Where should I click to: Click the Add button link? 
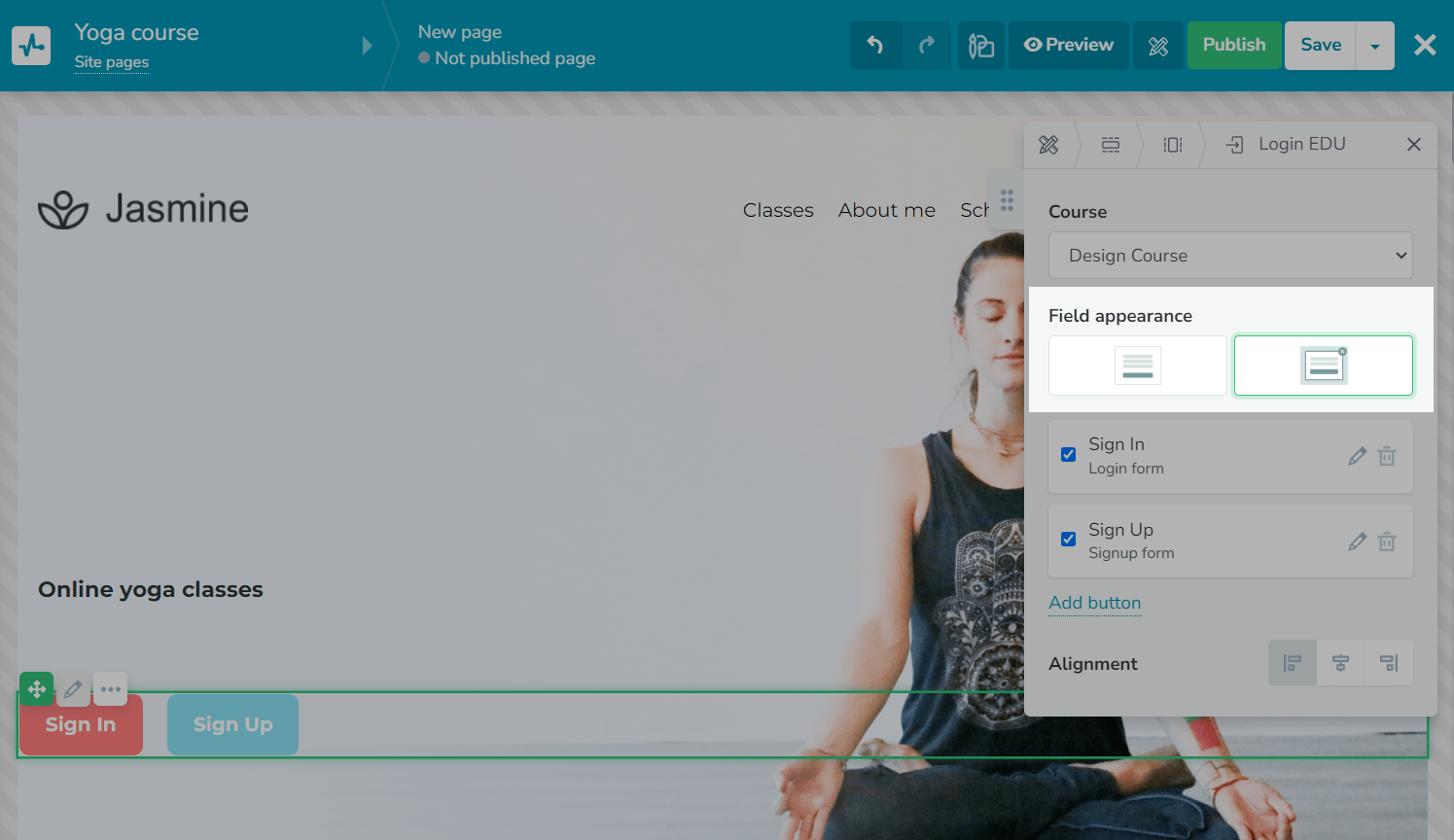[x=1094, y=603]
